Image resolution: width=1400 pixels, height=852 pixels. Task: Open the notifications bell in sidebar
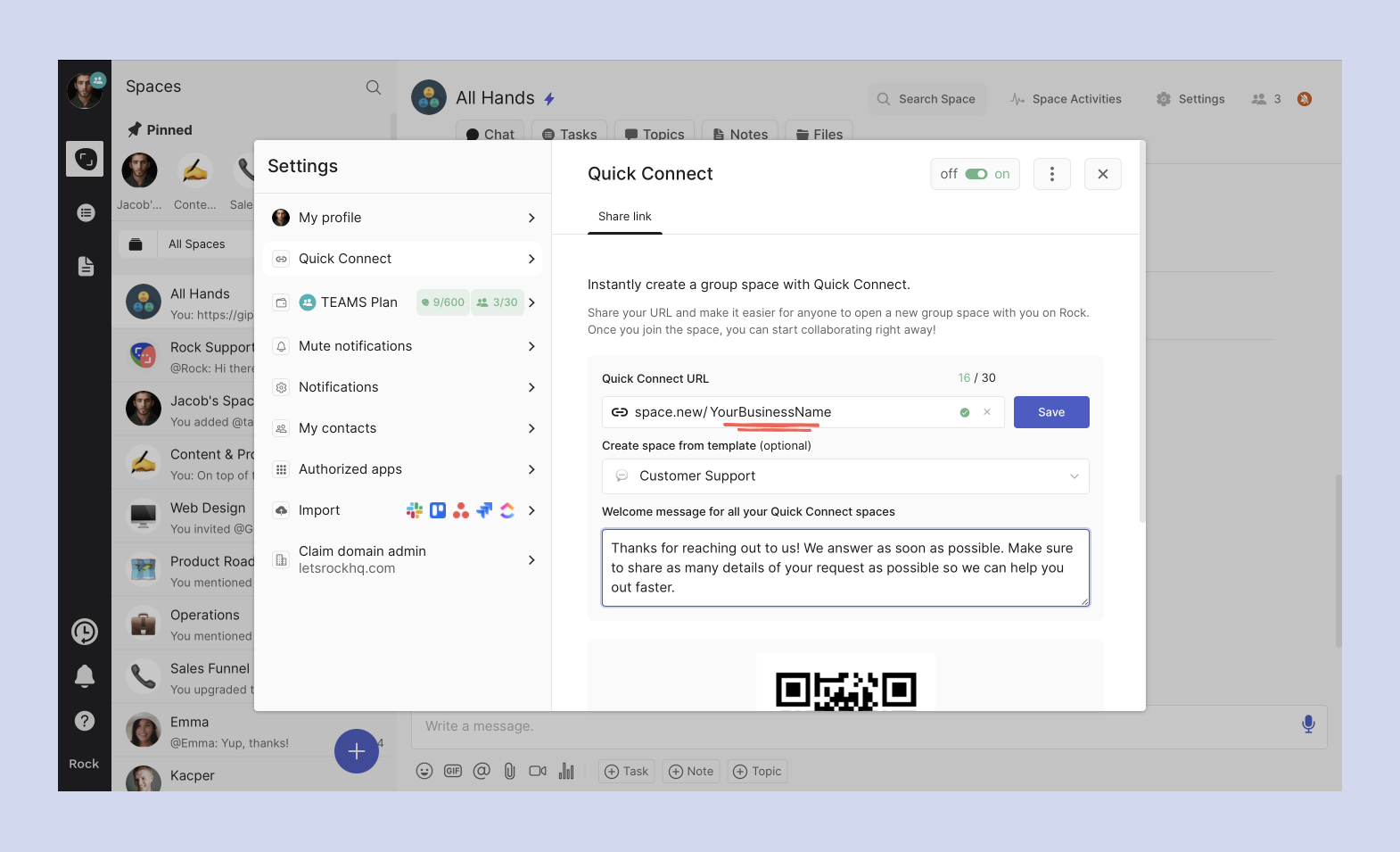coord(85,676)
